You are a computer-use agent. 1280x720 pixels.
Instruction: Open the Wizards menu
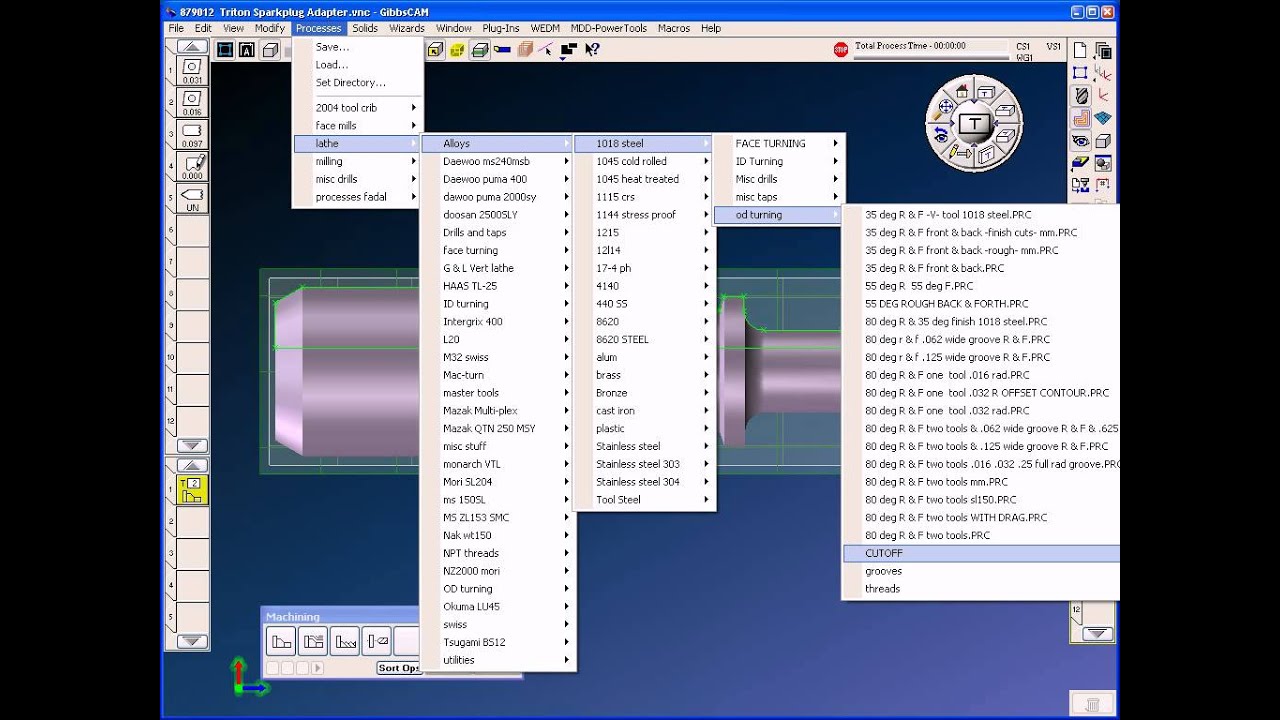407,28
